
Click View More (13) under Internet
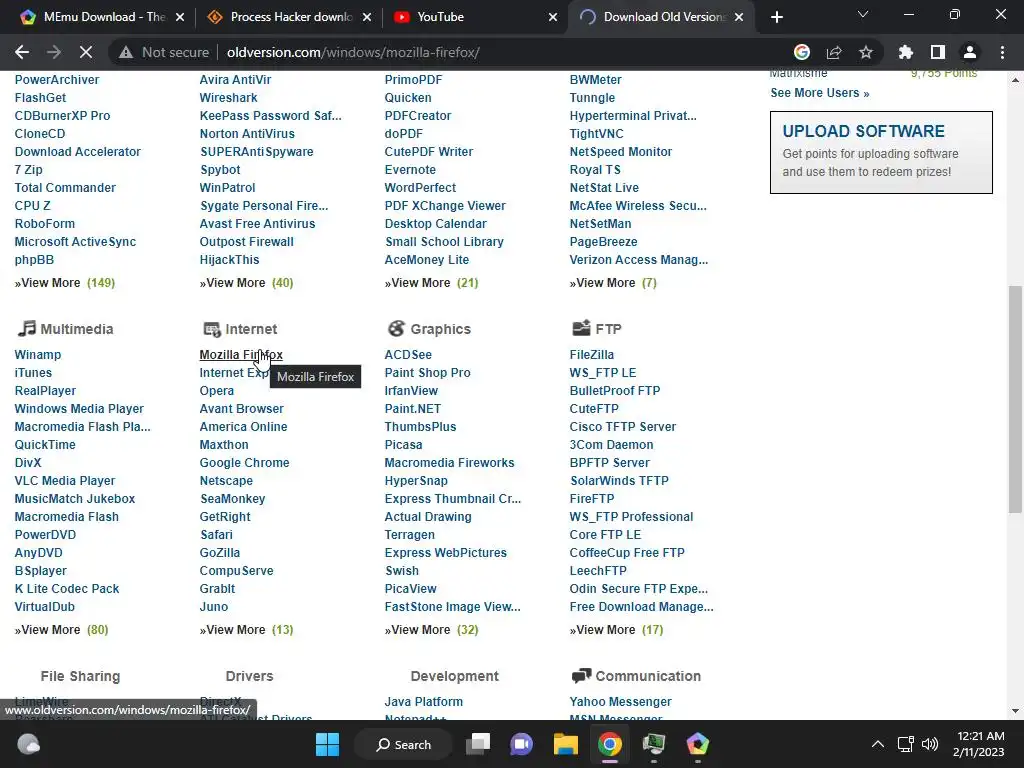(246, 630)
